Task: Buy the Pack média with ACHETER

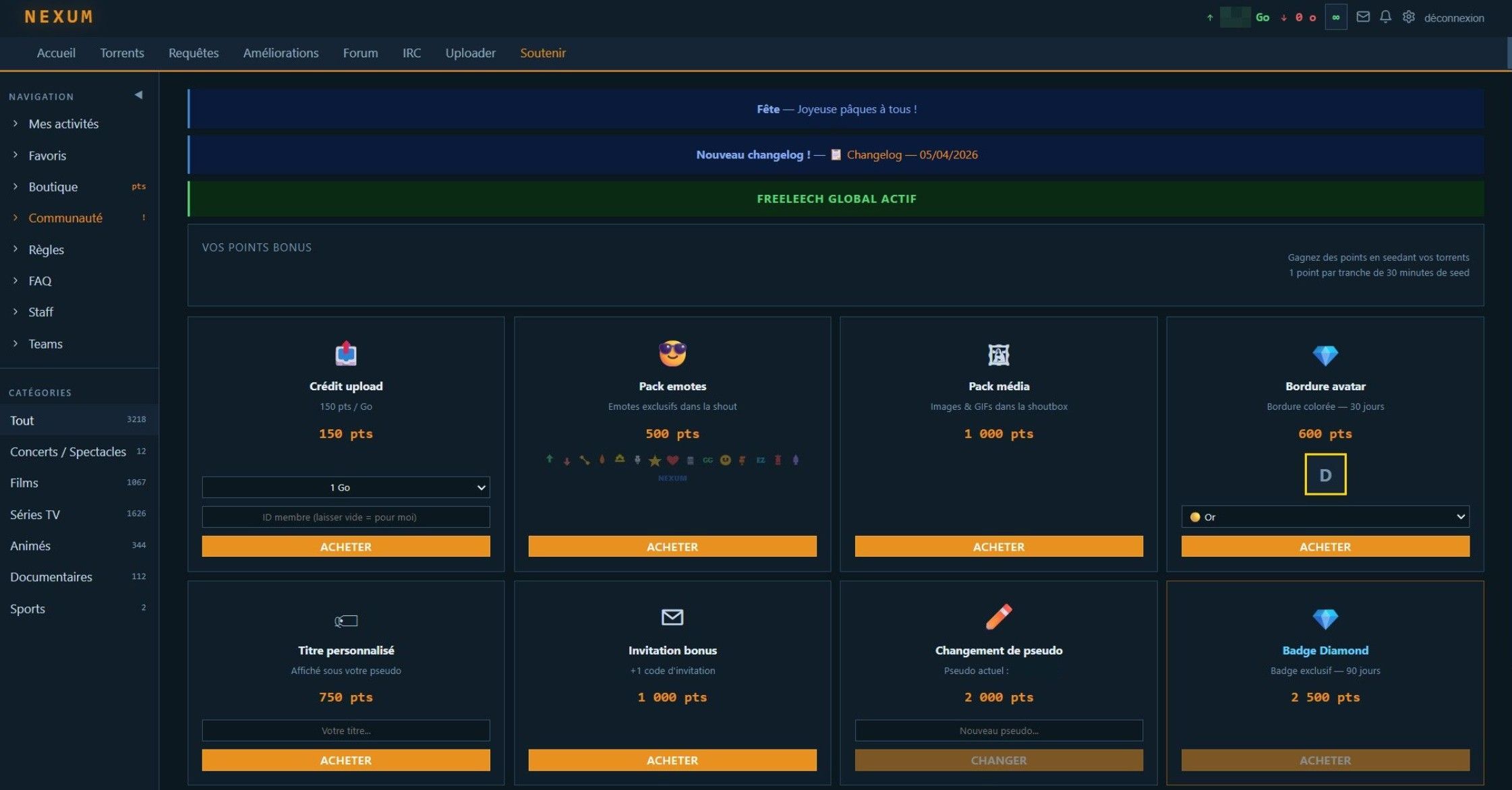Action: [x=999, y=547]
